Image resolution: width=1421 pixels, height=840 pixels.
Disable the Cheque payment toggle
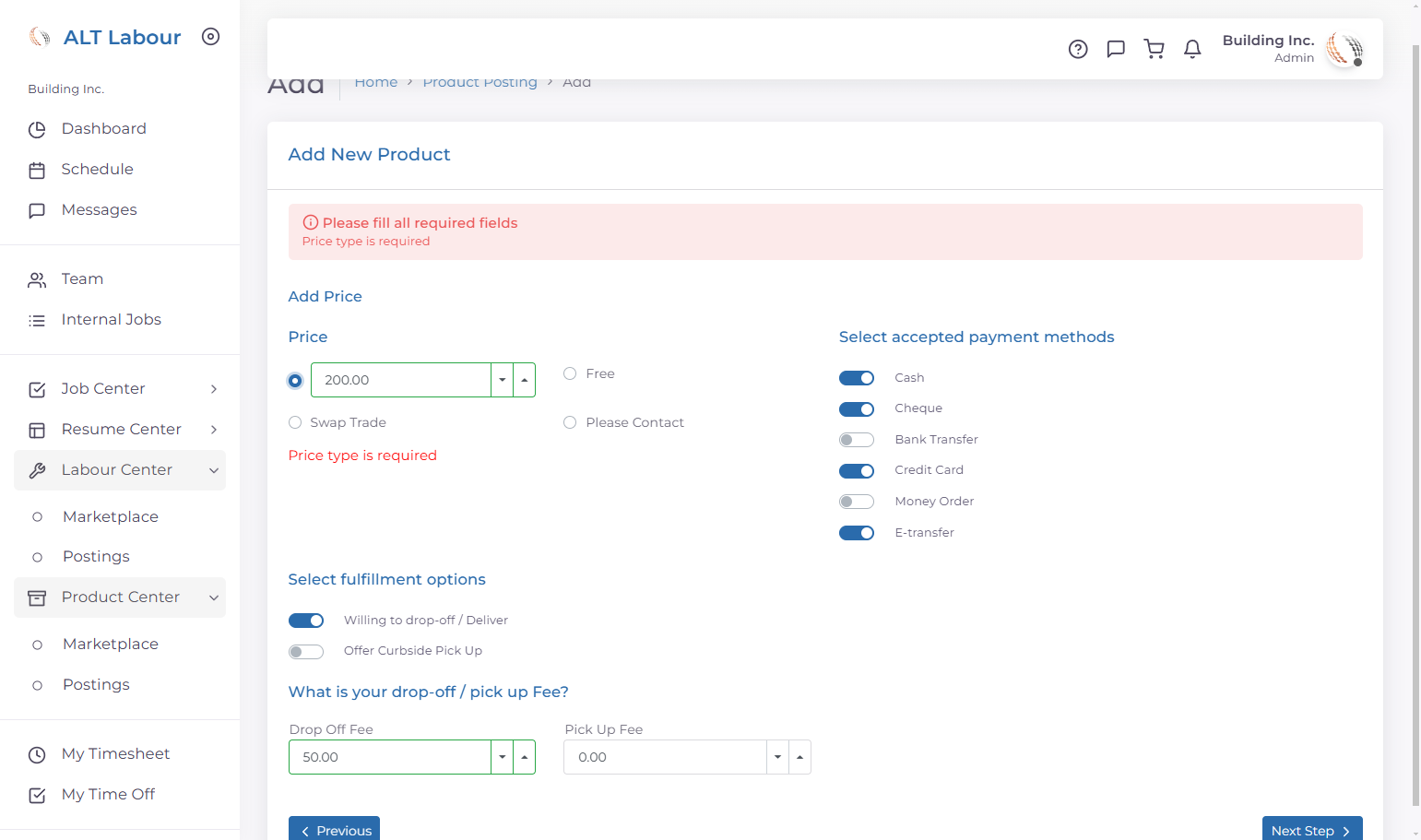coord(857,409)
